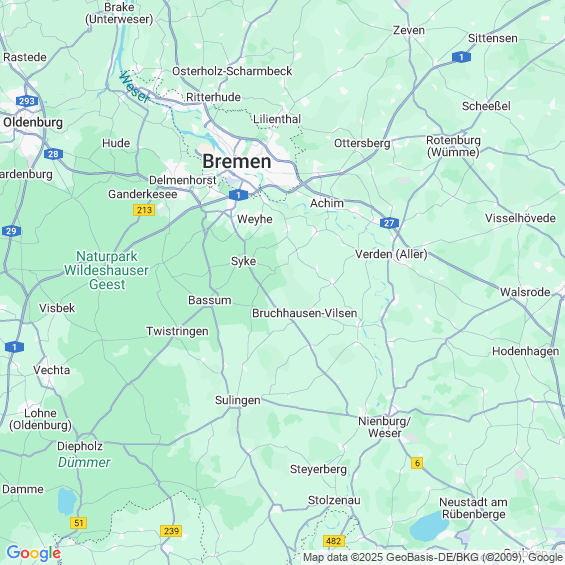Click the Sulingen town label
565x565 pixels.
(x=237, y=400)
